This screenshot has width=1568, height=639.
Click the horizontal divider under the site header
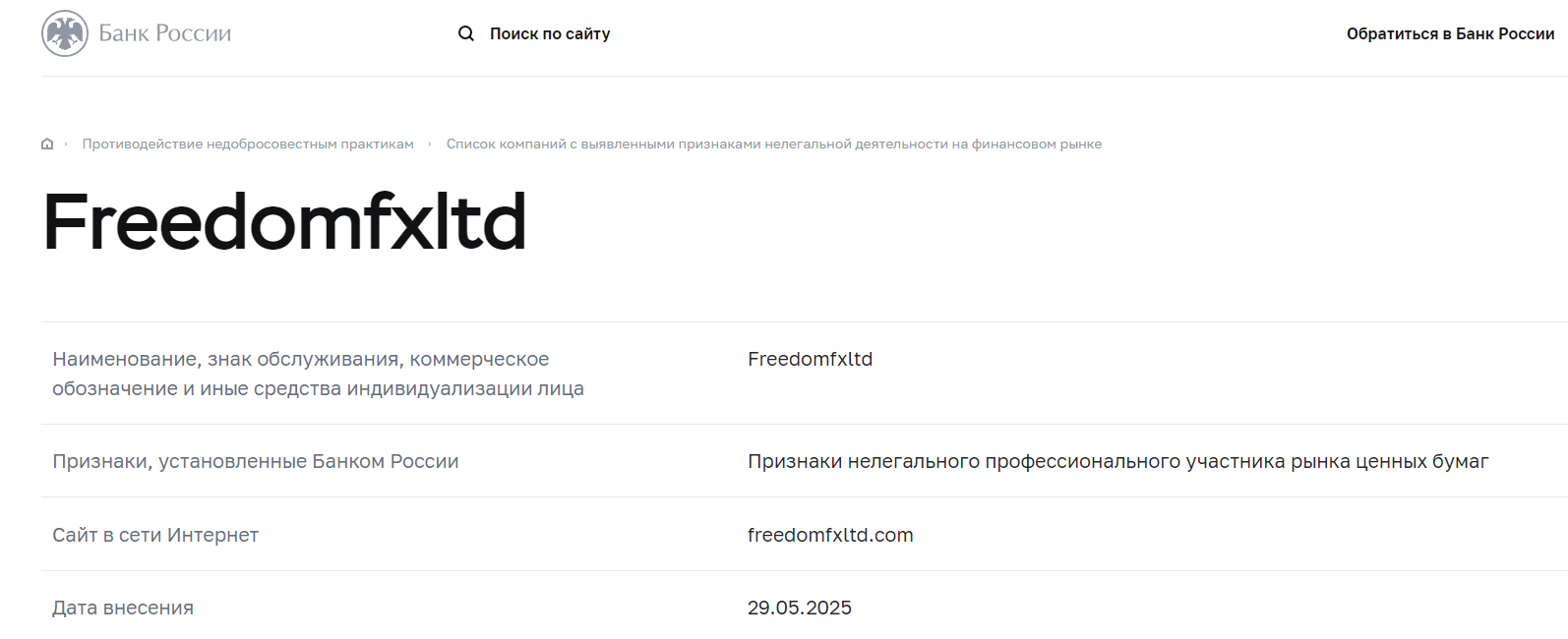[787, 76]
